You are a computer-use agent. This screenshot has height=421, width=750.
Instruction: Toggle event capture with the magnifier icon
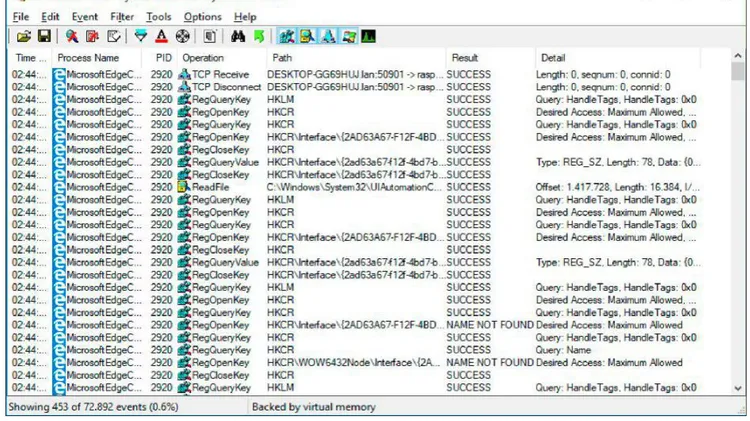(72, 36)
